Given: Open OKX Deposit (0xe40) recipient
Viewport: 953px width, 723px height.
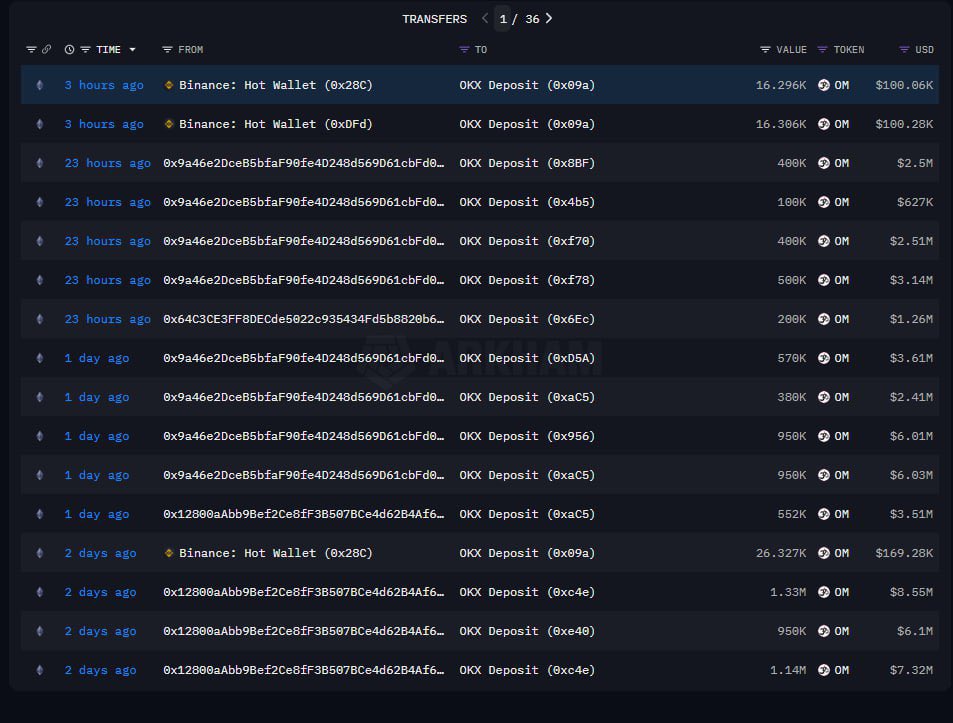Looking at the screenshot, I should click(527, 631).
